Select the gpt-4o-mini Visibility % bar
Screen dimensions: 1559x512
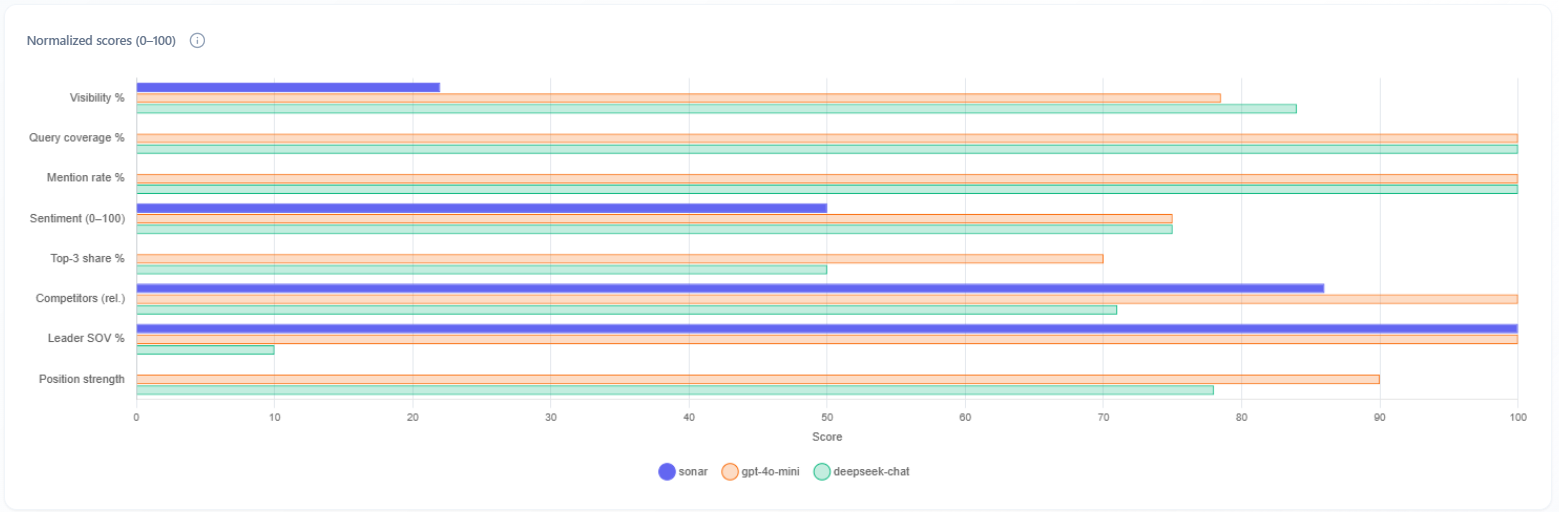678,98
